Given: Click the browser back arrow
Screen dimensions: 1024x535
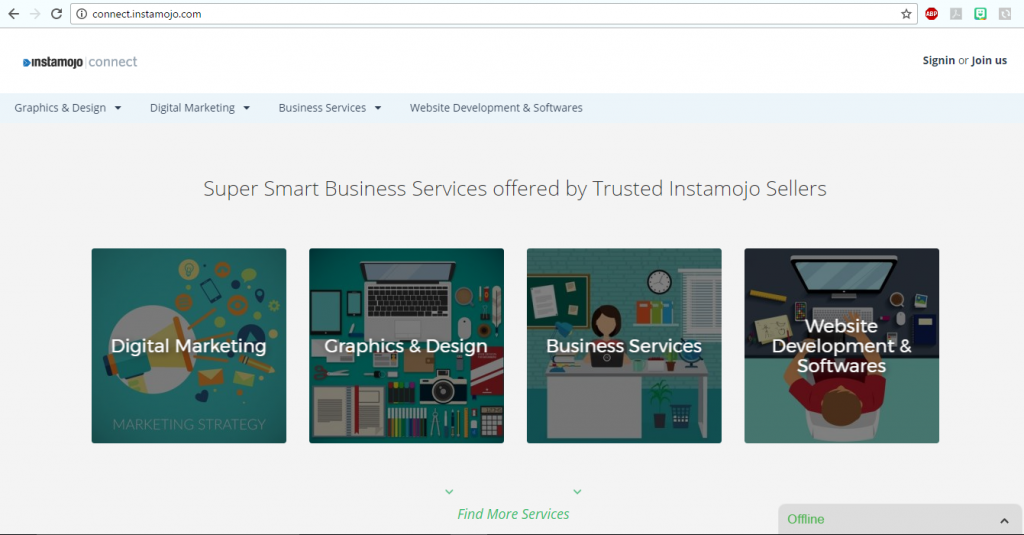Looking at the screenshot, I should (13, 14).
